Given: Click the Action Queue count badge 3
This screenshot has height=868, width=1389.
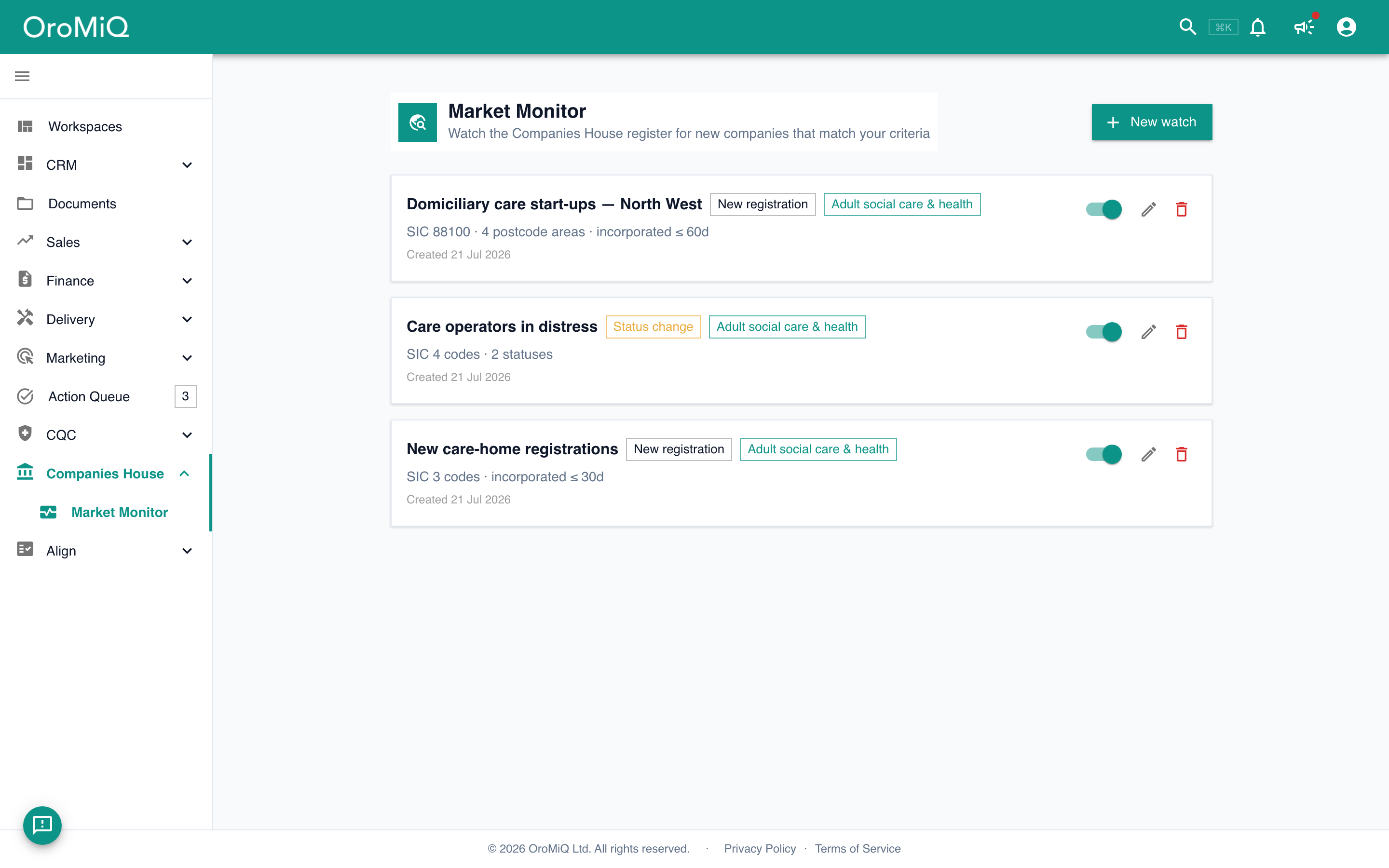Looking at the screenshot, I should click(x=185, y=396).
